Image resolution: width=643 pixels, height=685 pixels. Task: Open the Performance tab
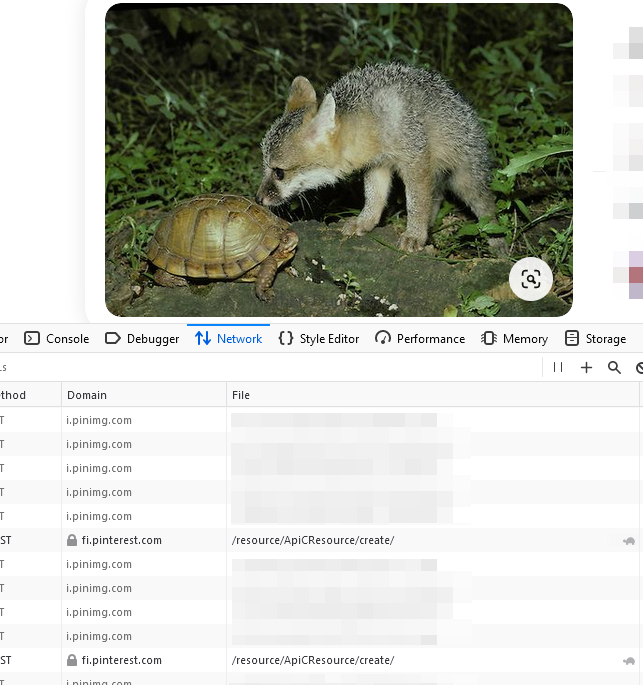(420, 339)
